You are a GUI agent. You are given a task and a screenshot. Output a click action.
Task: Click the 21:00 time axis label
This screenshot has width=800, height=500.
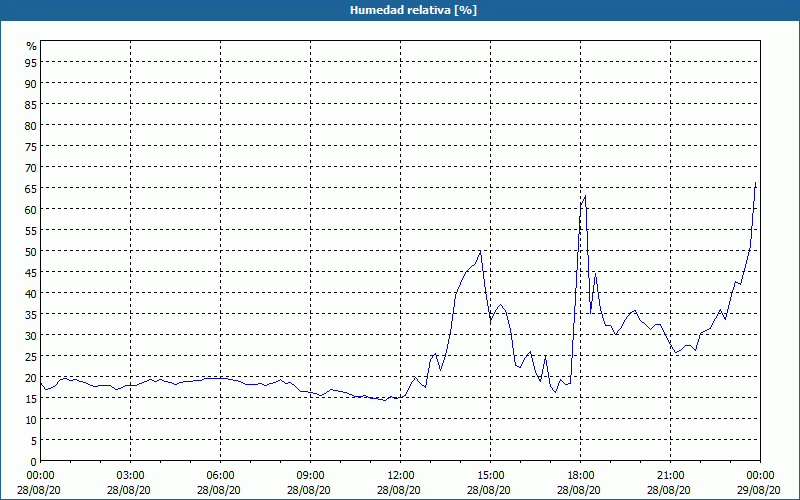click(670, 476)
